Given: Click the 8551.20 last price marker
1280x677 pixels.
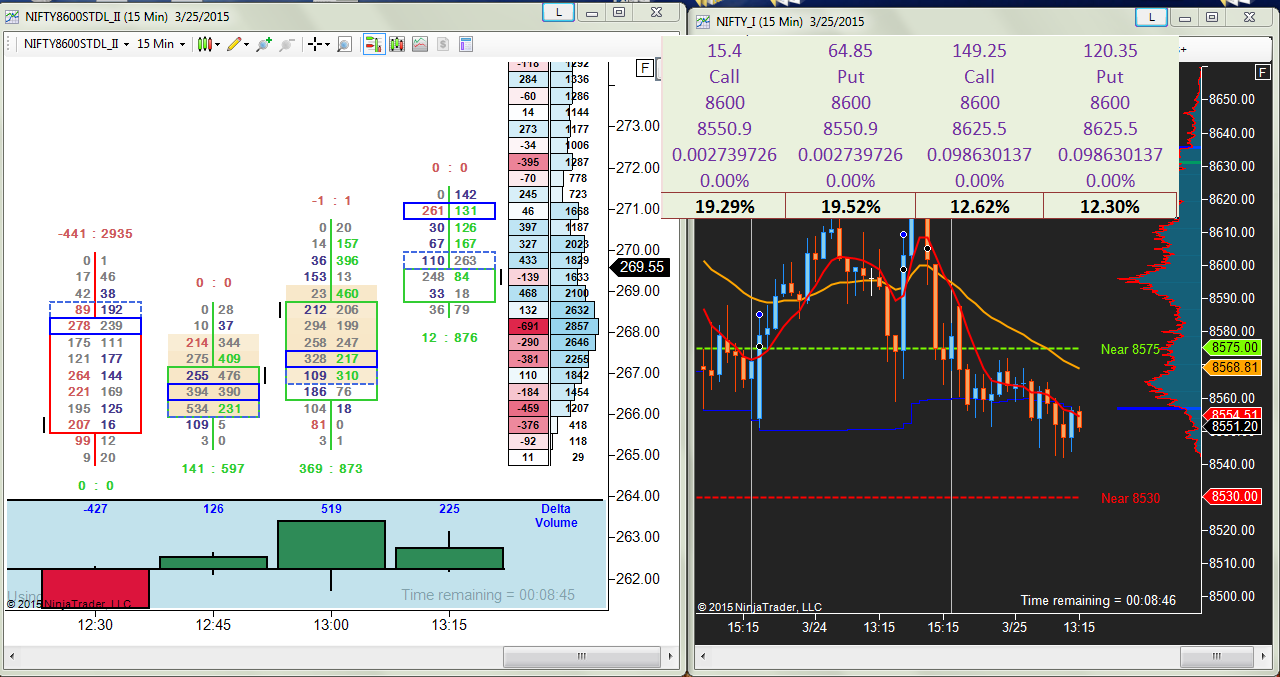Looking at the screenshot, I should click(1234, 427).
